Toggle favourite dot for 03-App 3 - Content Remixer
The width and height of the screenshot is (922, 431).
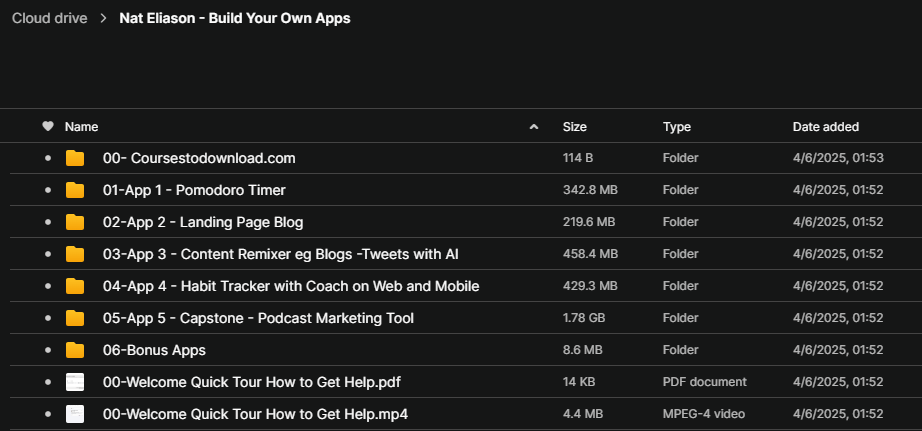pyautogui.click(x=48, y=254)
